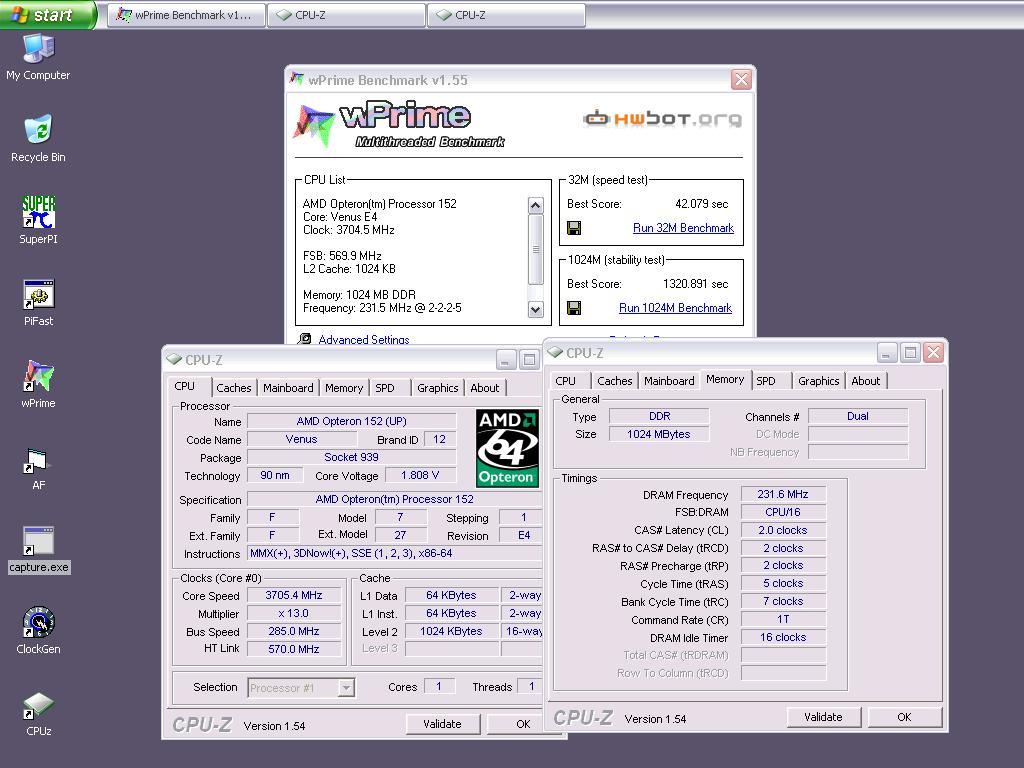The height and width of the screenshot is (768, 1024).
Task: Switch to SPD tab in right CPU-Z window
Action: pos(766,381)
